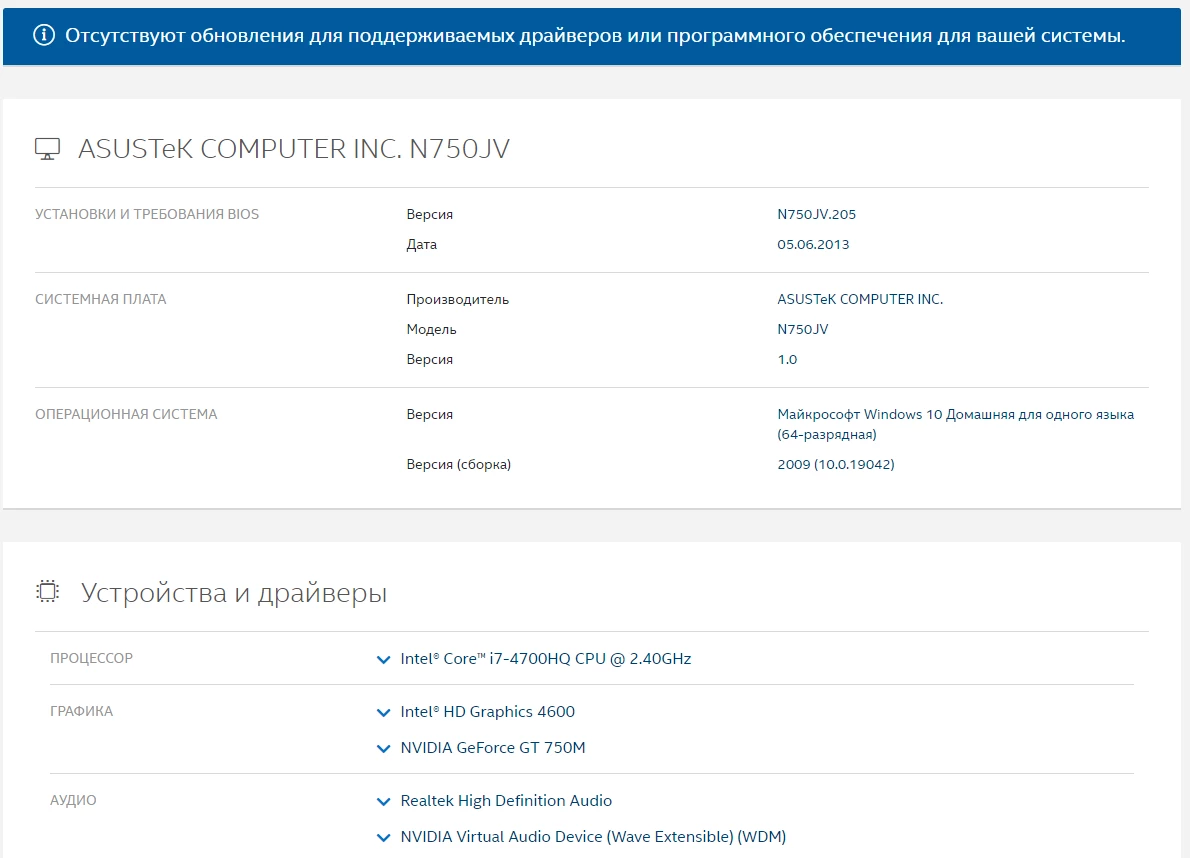The height and width of the screenshot is (858, 1190).
Task: Click the chip icon beside Устройства и драйверы
Action: click(x=47, y=591)
